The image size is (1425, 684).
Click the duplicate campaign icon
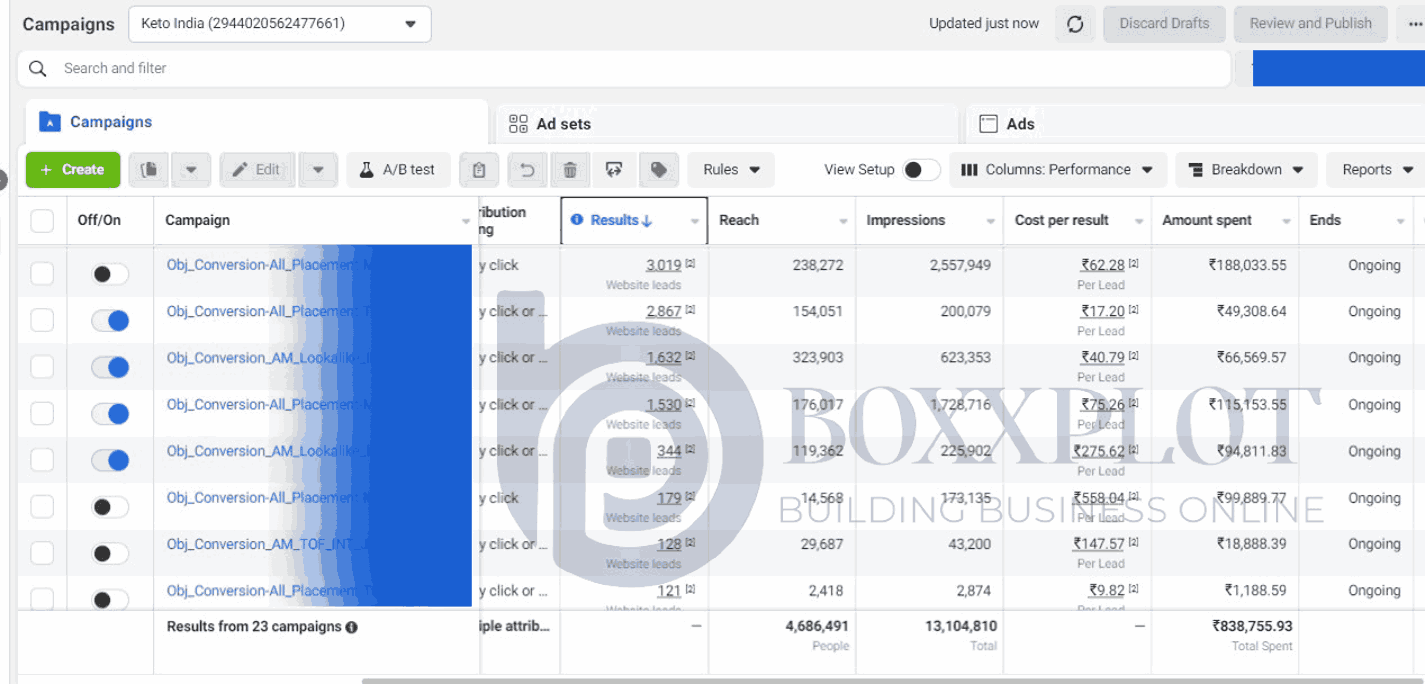click(149, 170)
